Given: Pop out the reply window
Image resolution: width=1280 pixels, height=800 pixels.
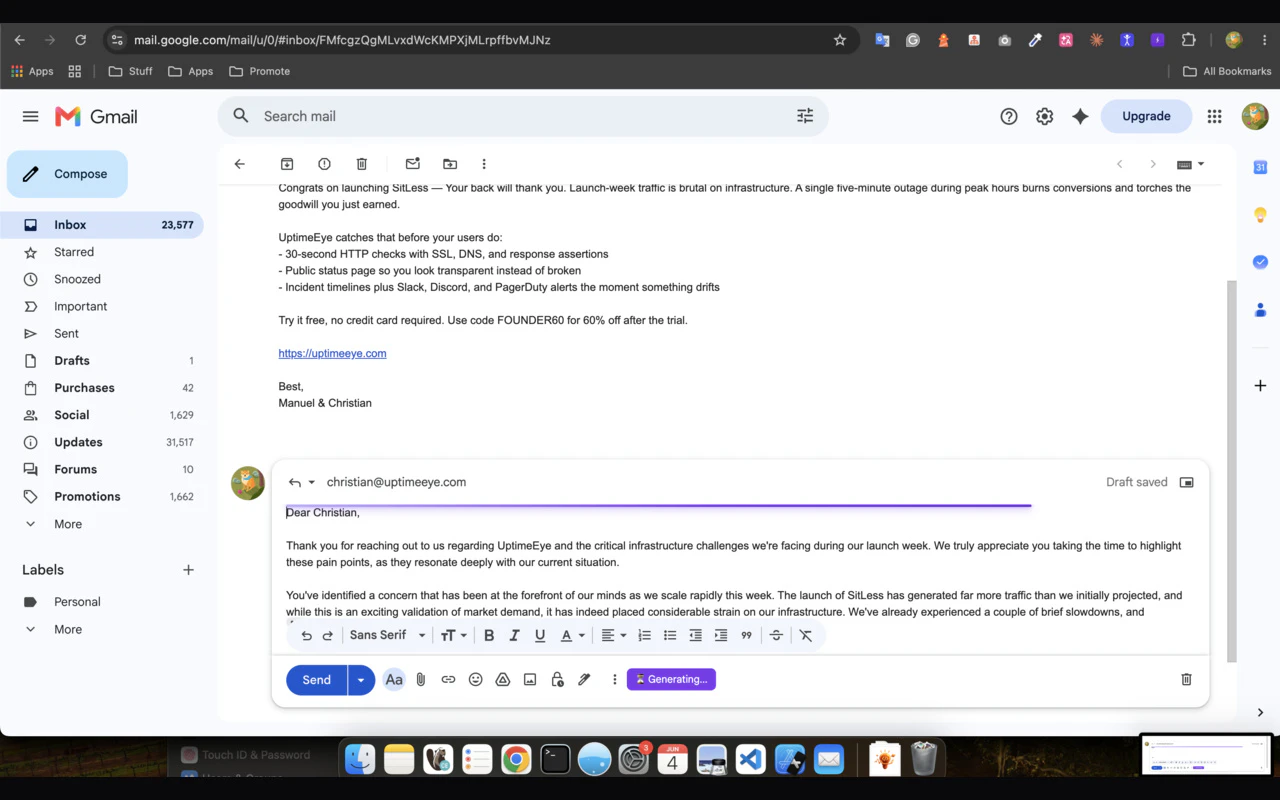Looking at the screenshot, I should [1186, 482].
